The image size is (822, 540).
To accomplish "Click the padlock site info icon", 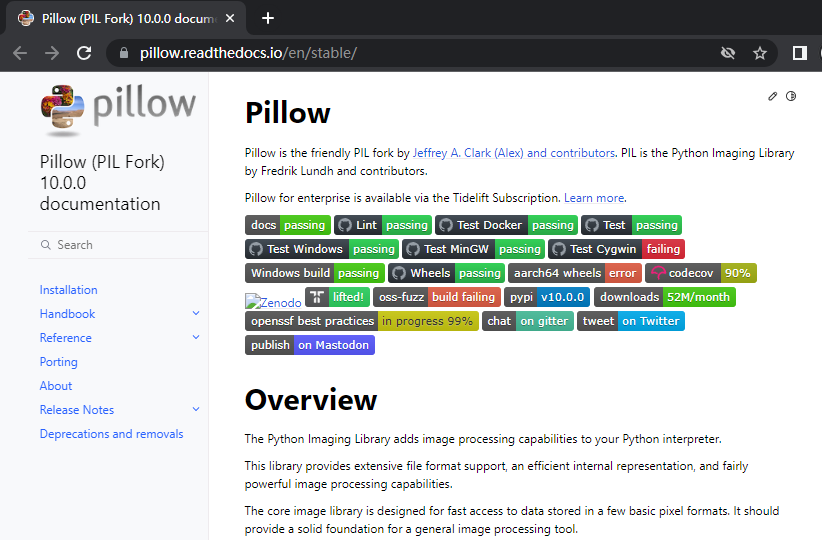I will tap(124, 53).
